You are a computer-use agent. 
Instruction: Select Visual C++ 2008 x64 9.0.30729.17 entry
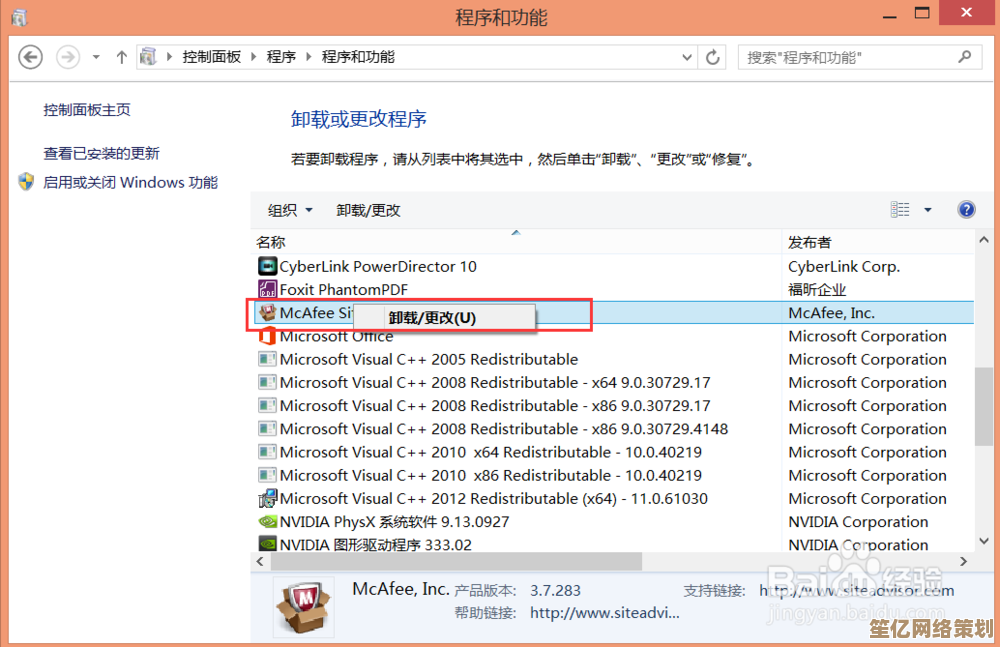tap(495, 382)
